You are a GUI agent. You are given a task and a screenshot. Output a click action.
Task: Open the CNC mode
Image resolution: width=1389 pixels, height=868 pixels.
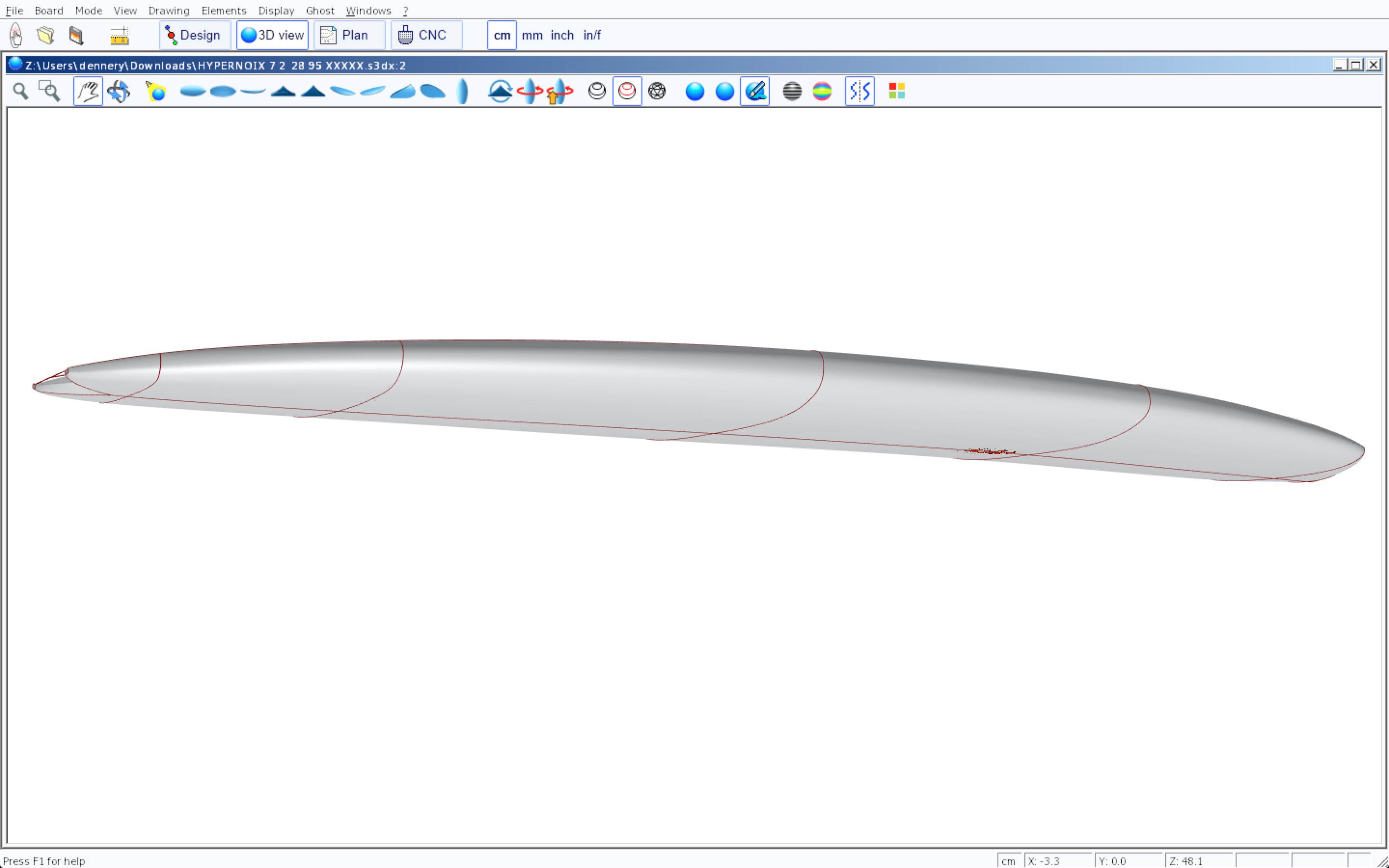(x=426, y=36)
